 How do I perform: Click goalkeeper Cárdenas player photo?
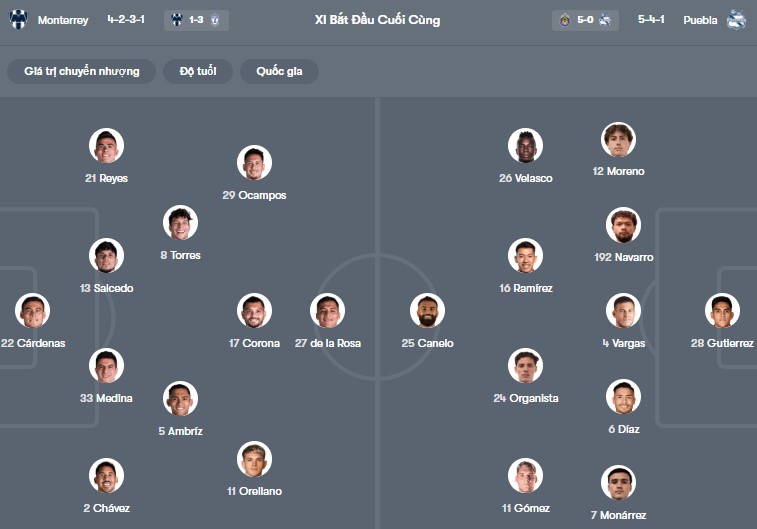click(33, 311)
